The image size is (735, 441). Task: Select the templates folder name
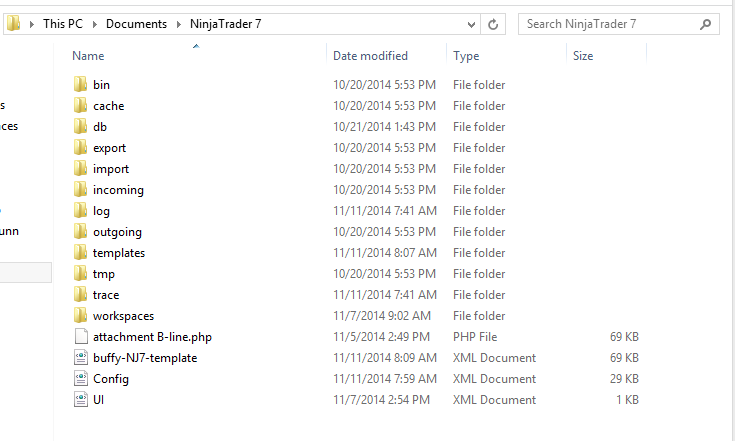(119, 253)
